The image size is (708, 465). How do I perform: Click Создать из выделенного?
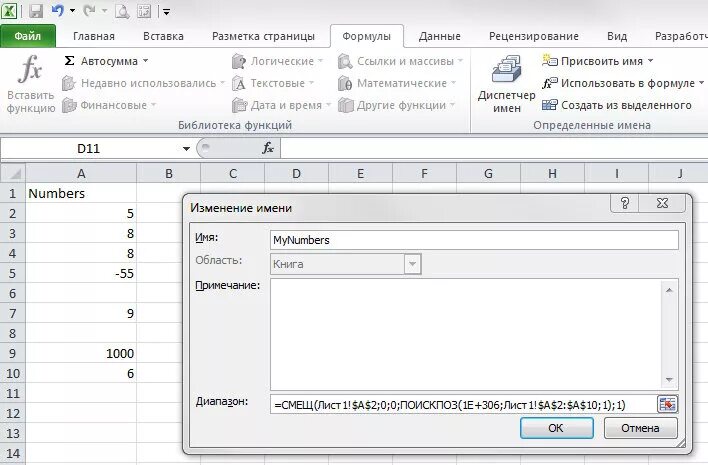tap(617, 105)
